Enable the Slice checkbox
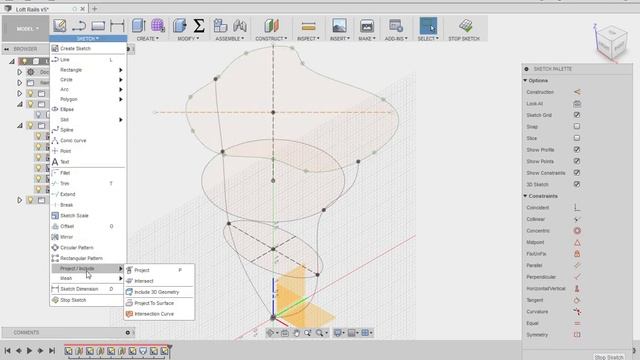The image size is (640, 360). tap(577, 138)
